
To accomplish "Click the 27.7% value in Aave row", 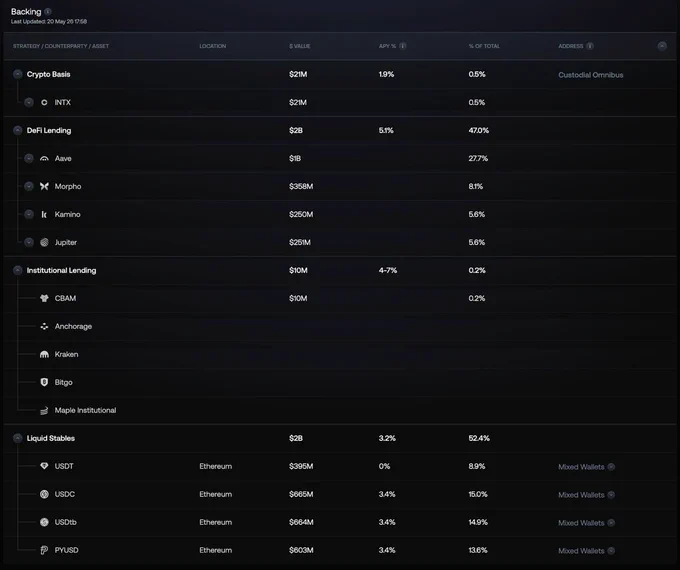I will 478,158.
